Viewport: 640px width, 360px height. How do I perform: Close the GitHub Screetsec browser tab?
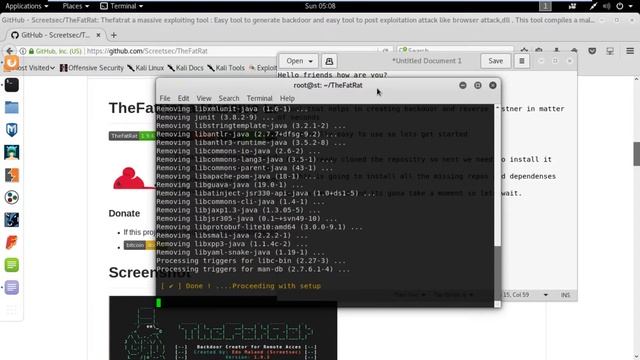pos(98,35)
